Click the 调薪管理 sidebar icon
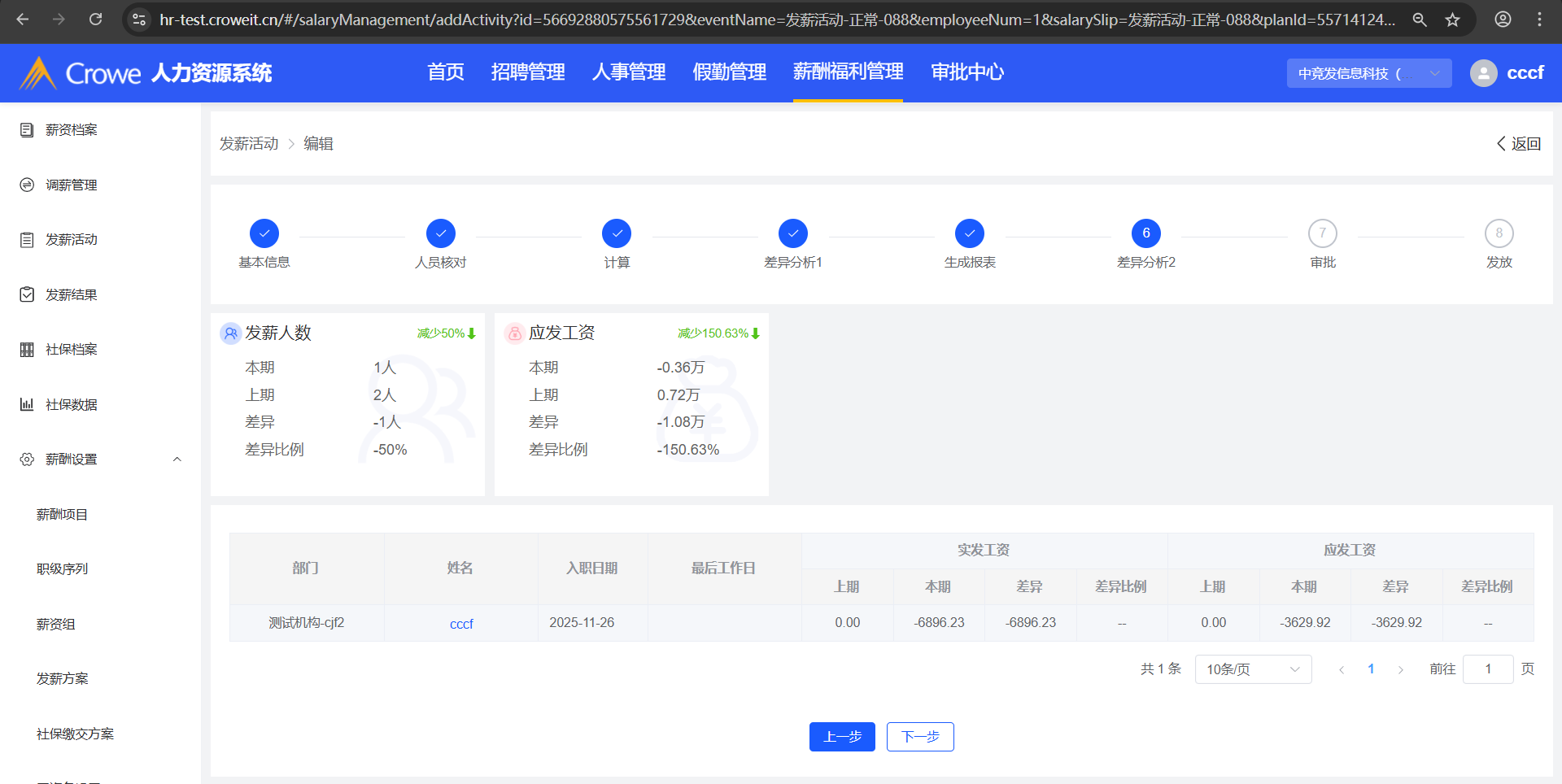Screen dimensions: 1562x784 [x=27, y=185]
